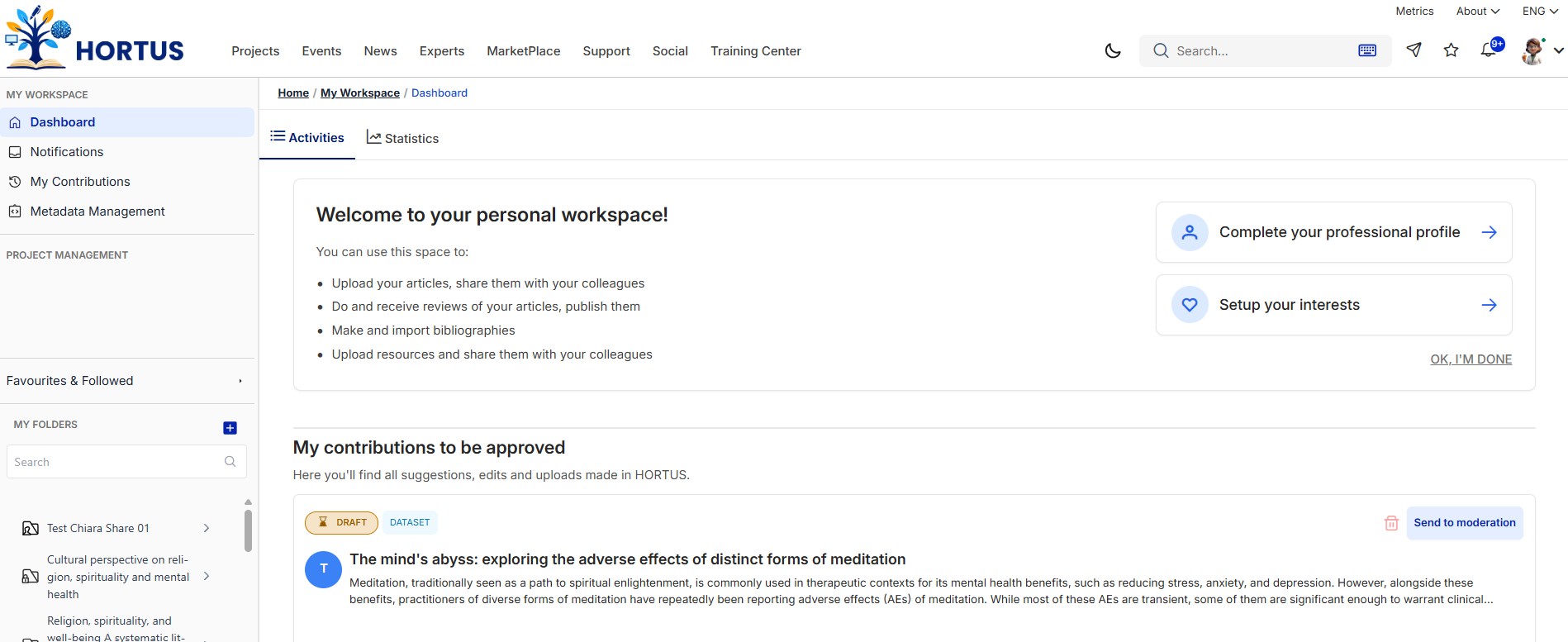Open the ENG language dropdown
Image resolution: width=1568 pixels, height=642 pixels.
1540,11
